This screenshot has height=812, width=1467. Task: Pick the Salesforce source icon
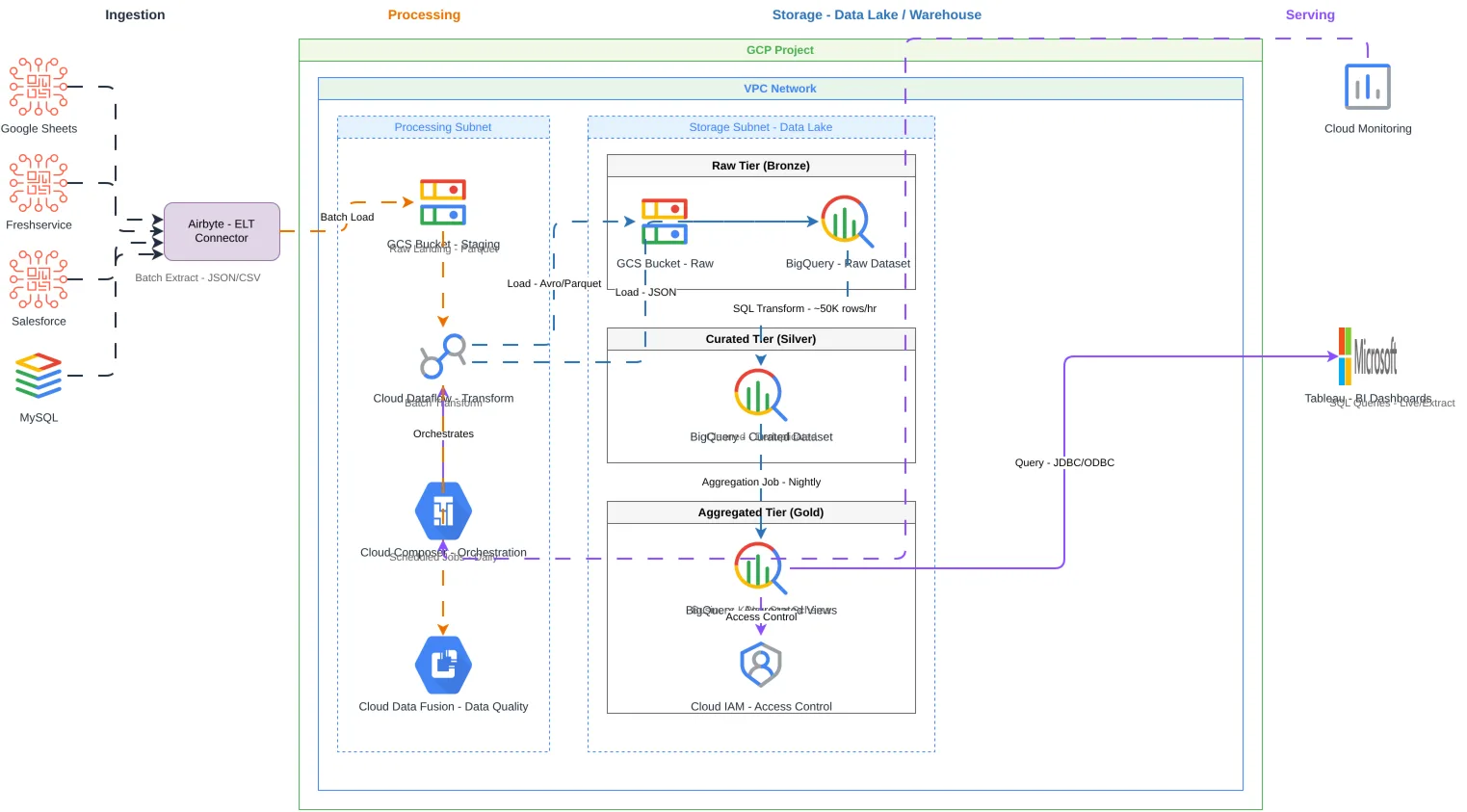(39, 279)
